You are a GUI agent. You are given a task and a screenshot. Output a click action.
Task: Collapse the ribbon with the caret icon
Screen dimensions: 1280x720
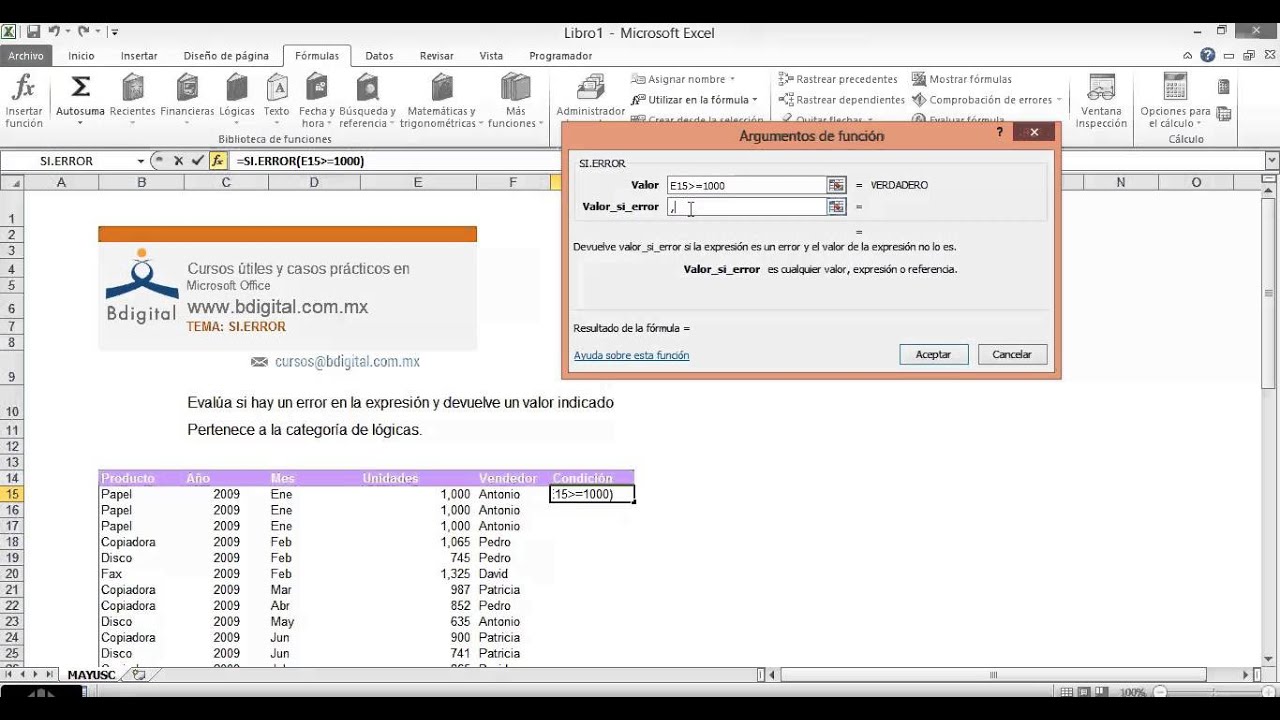tap(1187, 56)
